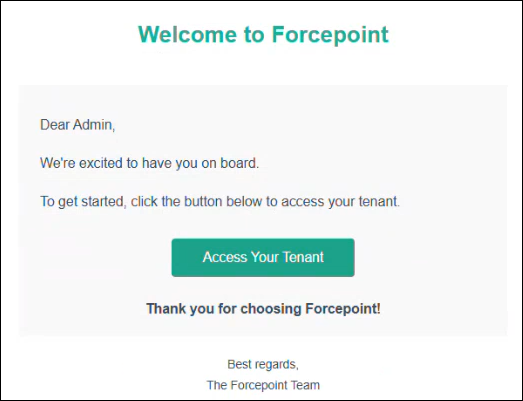Image resolution: width=523 pixels, height=401 pixels.
Task: Select the Welcome to Forcepoint heading
Action: [263, 34]
